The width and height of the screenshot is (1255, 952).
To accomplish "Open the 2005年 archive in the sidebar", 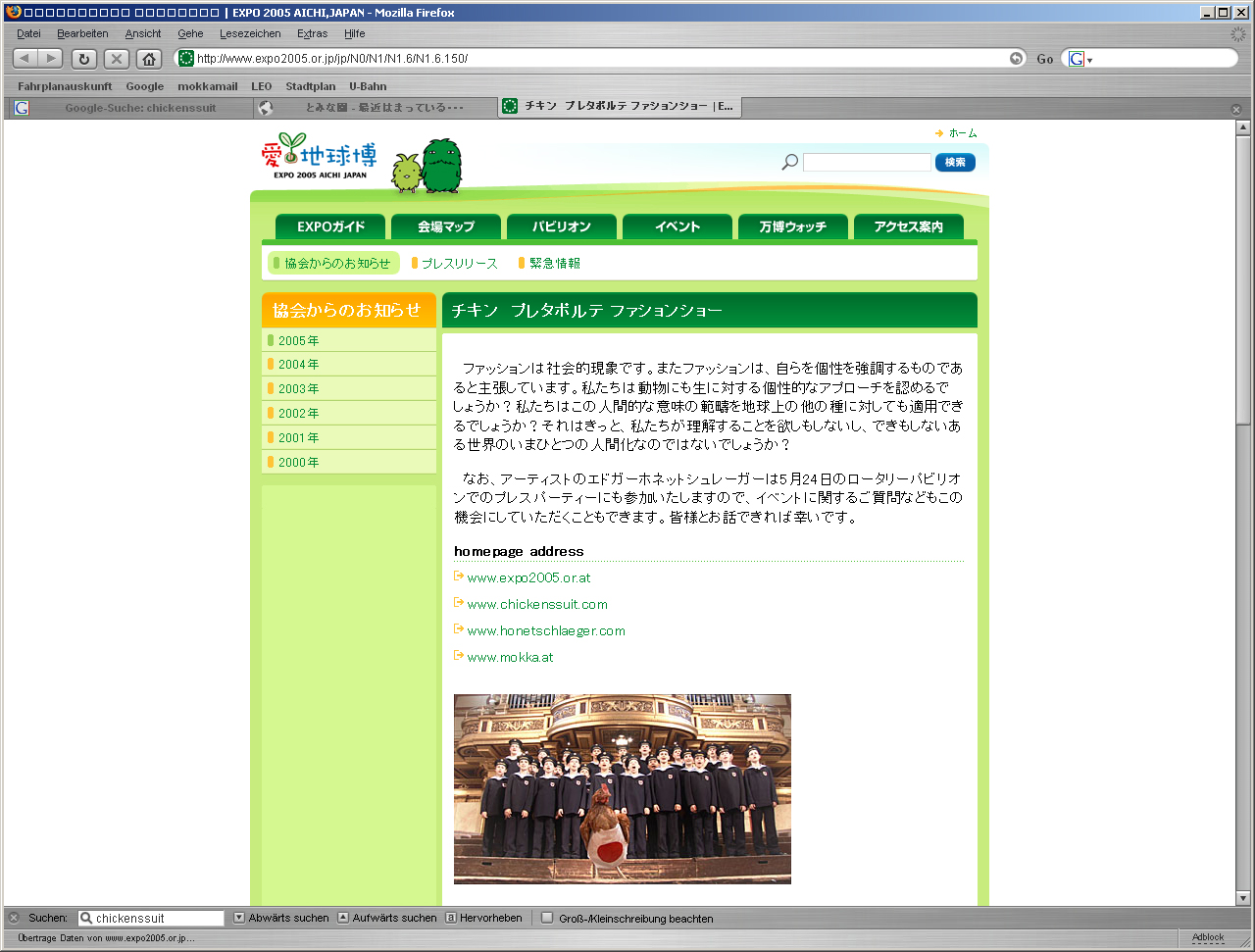I will coord(349,340).
